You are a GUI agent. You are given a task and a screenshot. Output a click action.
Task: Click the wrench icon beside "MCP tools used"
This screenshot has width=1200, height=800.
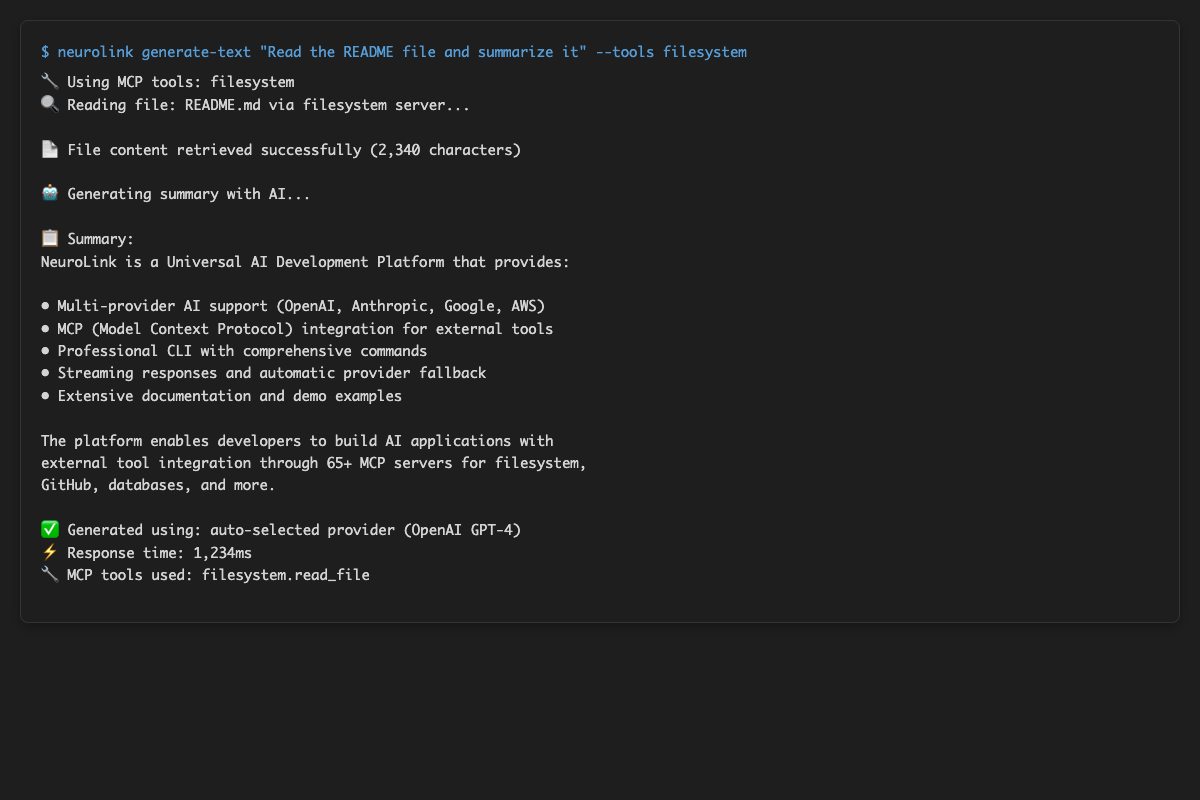[x=49, y=575]
